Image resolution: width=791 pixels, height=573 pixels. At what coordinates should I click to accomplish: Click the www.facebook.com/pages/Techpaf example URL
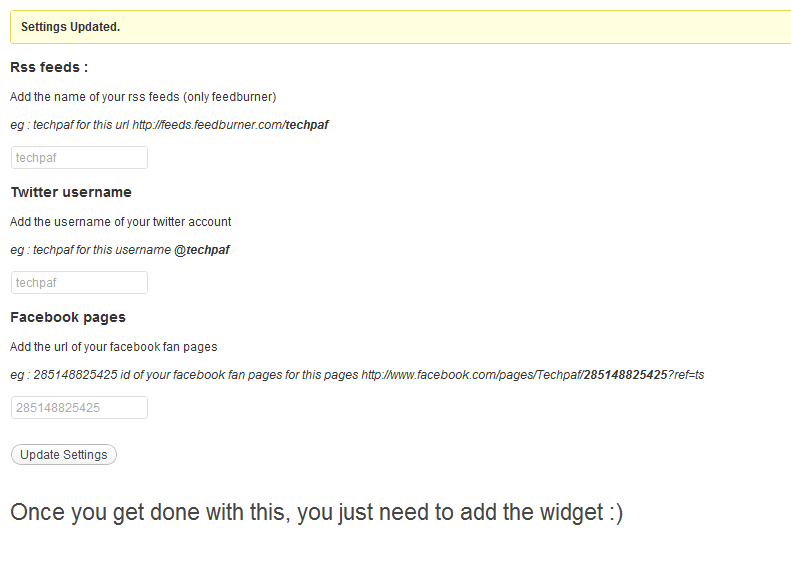click(533, 375)
